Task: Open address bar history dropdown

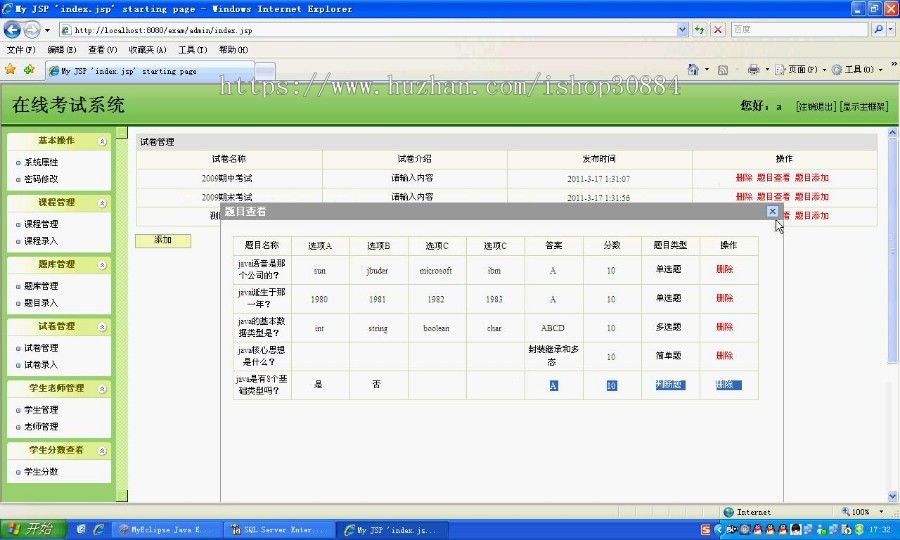Action: pyautogui.click(x=682, y=29)
